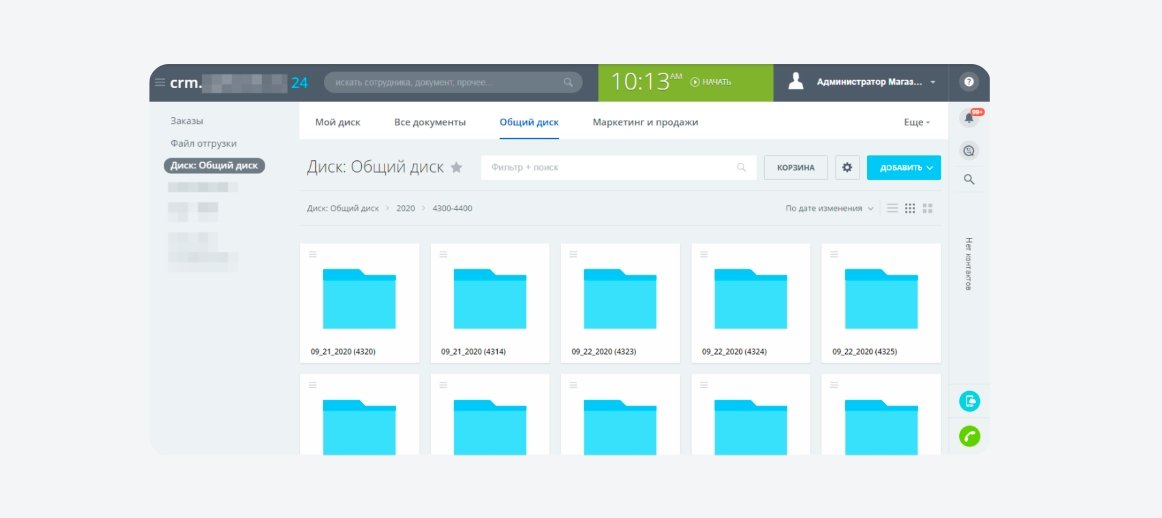The height and width of the screenshot is (518, 1162).
Task: Open folder 09_22_2020 (4323)
Action: pyautogui.click(x=620, y=299)
